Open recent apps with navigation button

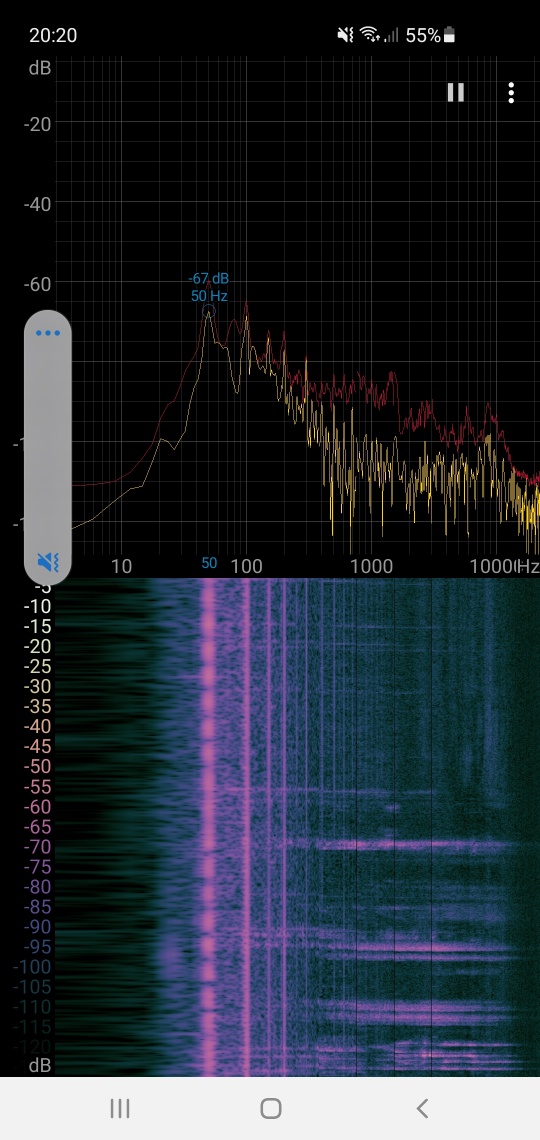(x=120, y=1108)
